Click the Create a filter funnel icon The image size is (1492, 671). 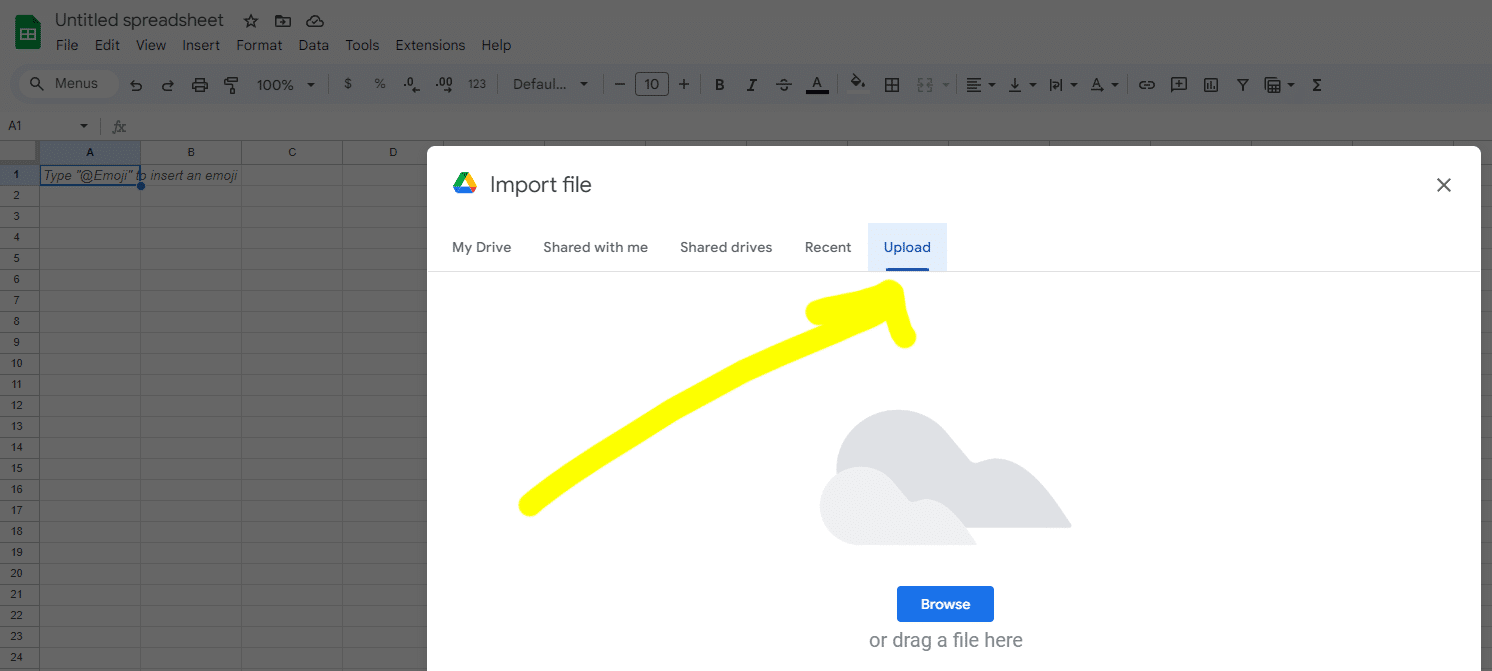pyautogui.click(x=1242, y=85)
